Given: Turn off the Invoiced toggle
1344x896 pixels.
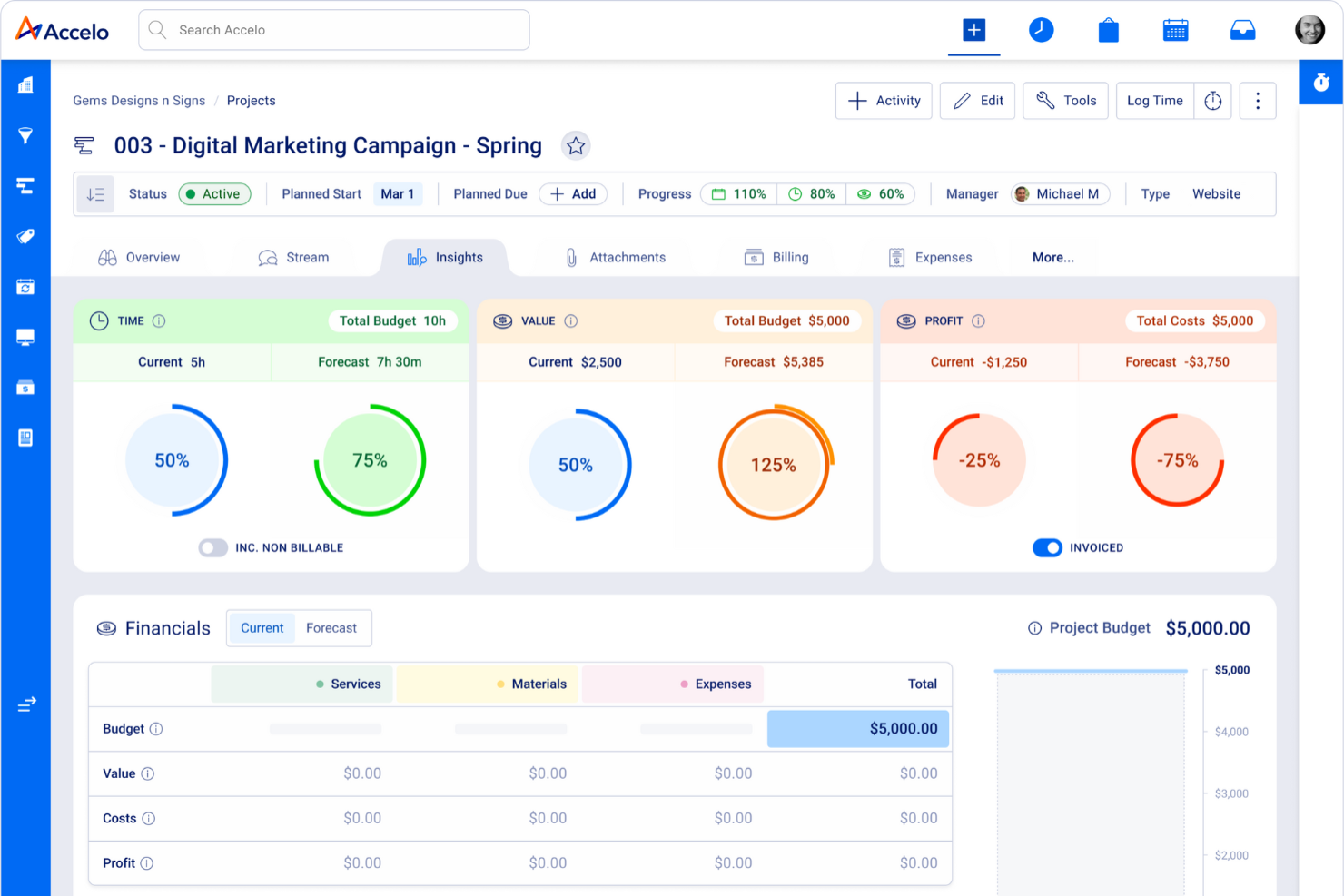Looking at the screenshot, I should (x=1047, y=547).
